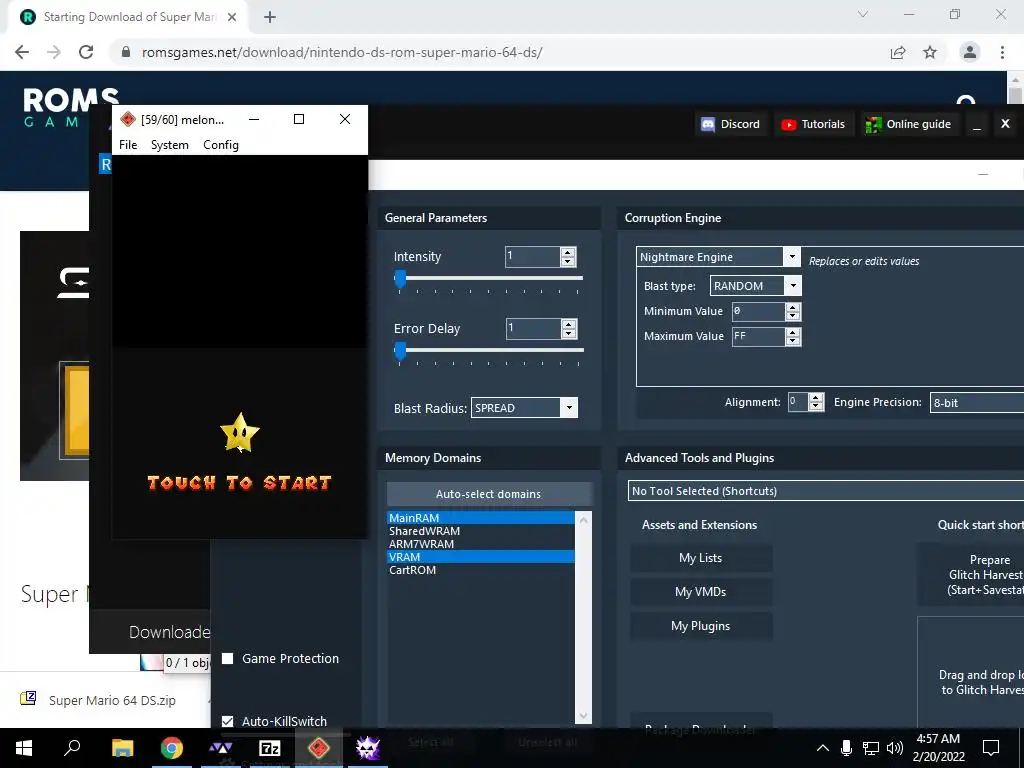Adjust Intensity slider handle

[400, 279]
